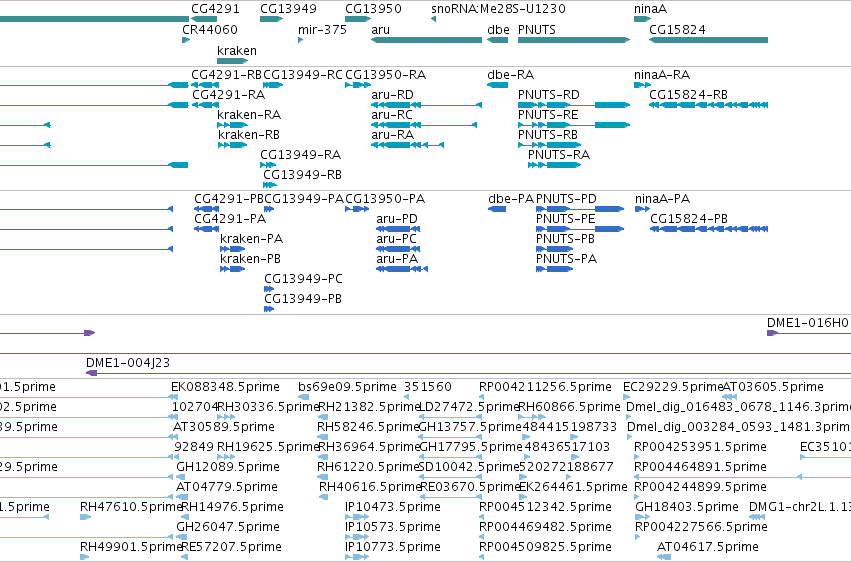The width and height of the screenshot is (851, 562).
Task: Click EST AT04617.5prime
Action: pyautogui.click(x=708, y=547)
